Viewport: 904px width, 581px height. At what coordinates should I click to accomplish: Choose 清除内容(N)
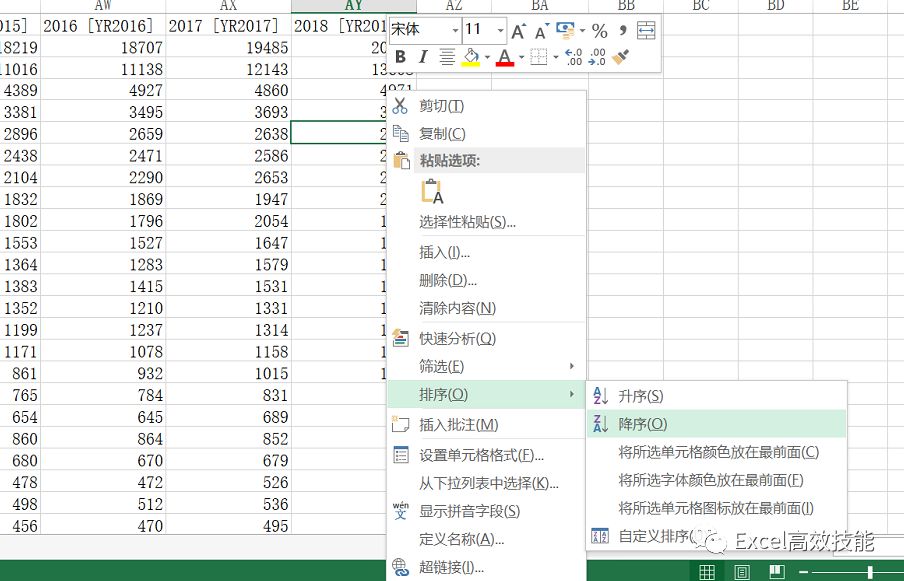point(487,308)
